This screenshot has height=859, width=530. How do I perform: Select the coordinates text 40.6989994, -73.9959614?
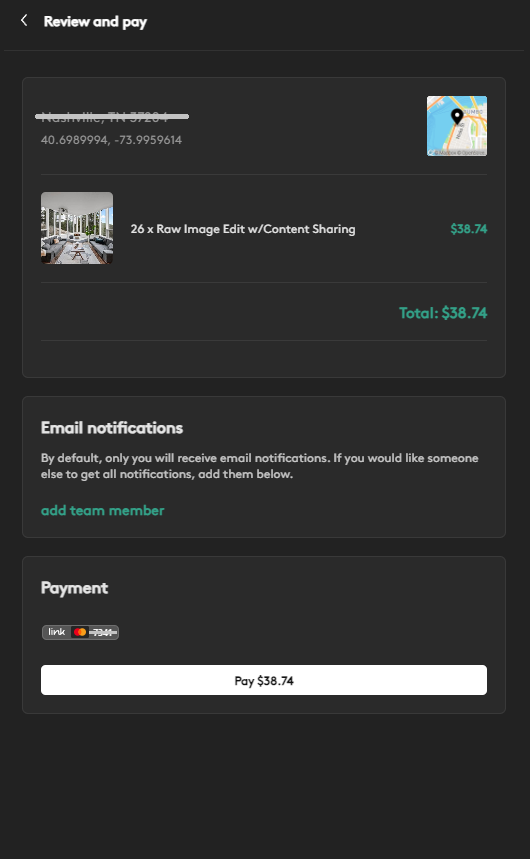pos(111,140)
